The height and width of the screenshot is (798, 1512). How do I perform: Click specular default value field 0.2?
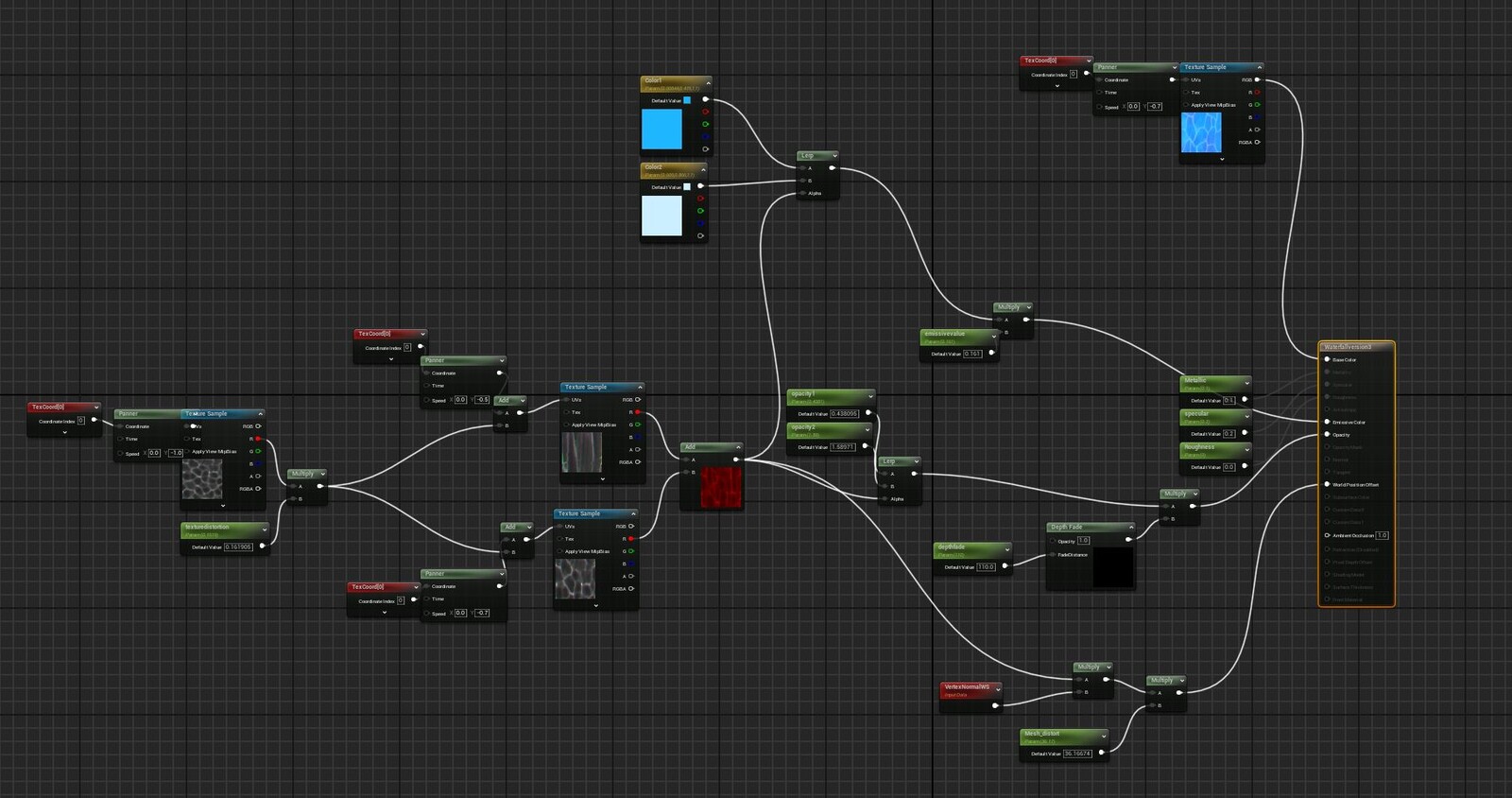(1228, 433)
